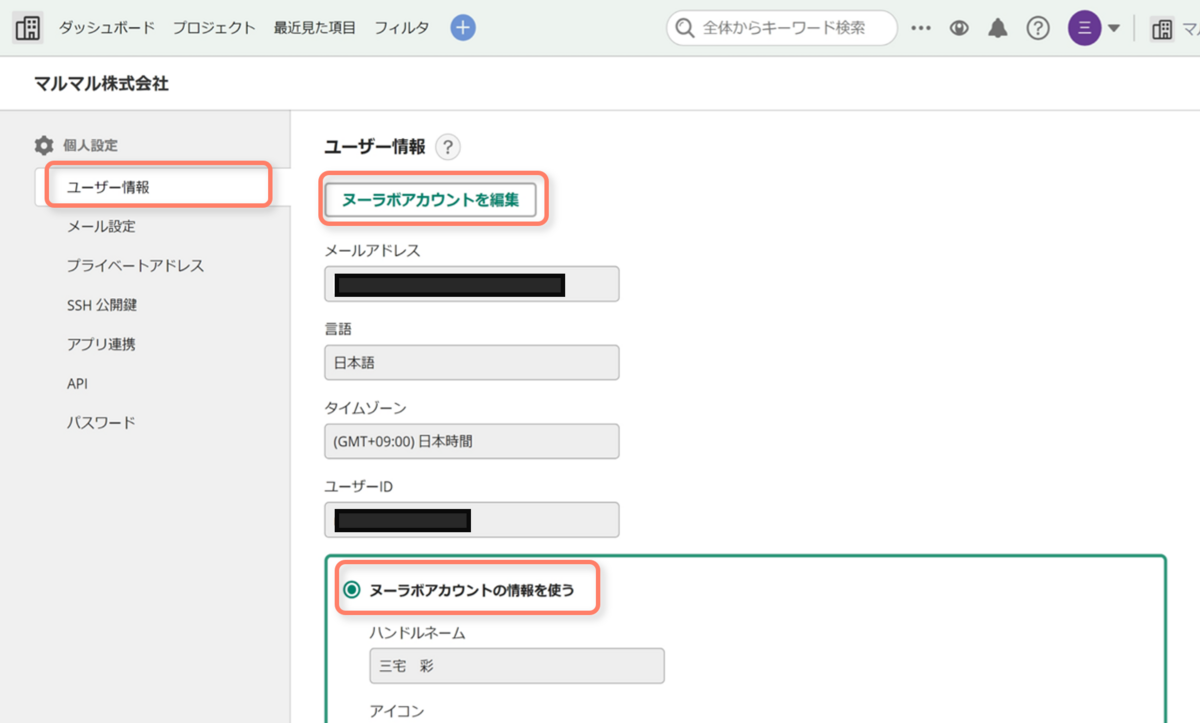Viewport: 1200px width, 723px height.
Task: Open メール設定 in sidebar
Action: pyautogui.click(x=101, y=226)
